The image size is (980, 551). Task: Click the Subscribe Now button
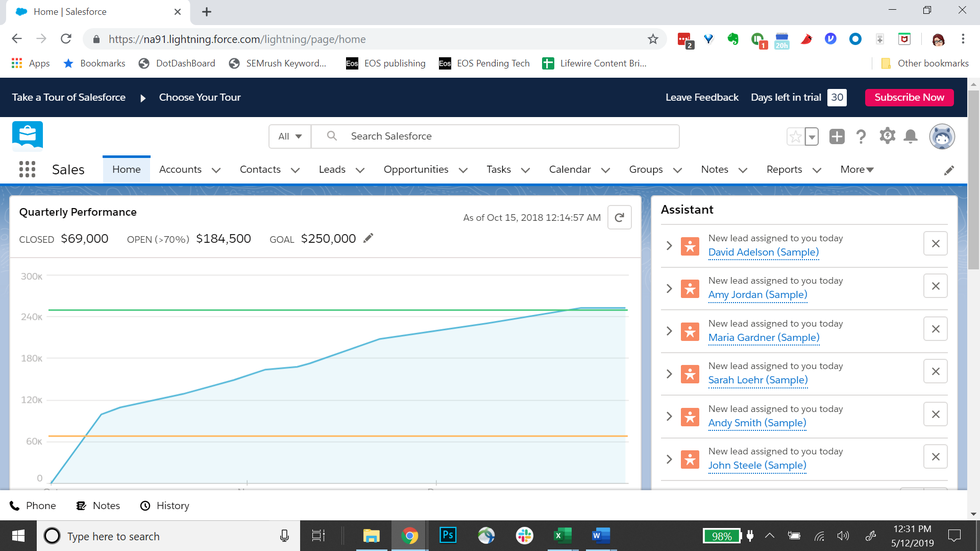coord(908,97)
